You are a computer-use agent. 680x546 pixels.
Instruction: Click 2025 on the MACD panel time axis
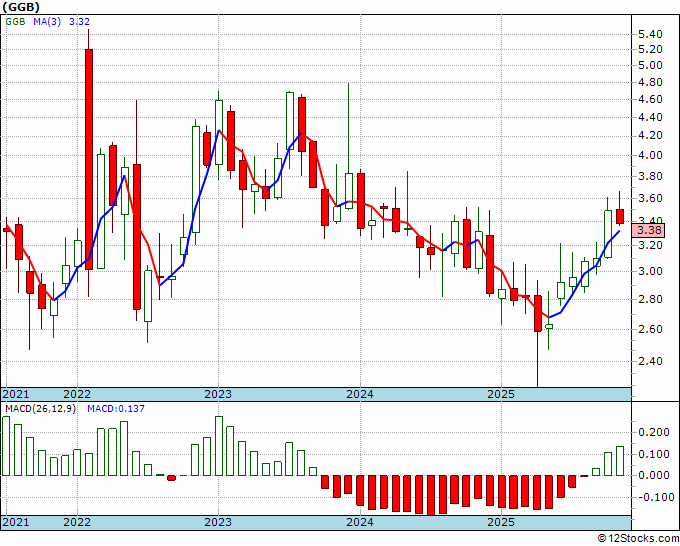pos(501,522)
